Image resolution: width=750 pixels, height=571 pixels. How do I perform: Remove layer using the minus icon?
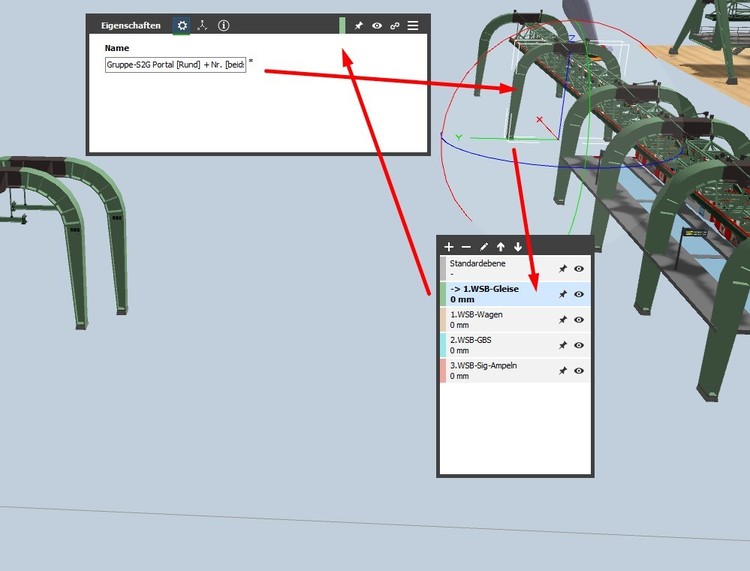(x=466, y=246)
